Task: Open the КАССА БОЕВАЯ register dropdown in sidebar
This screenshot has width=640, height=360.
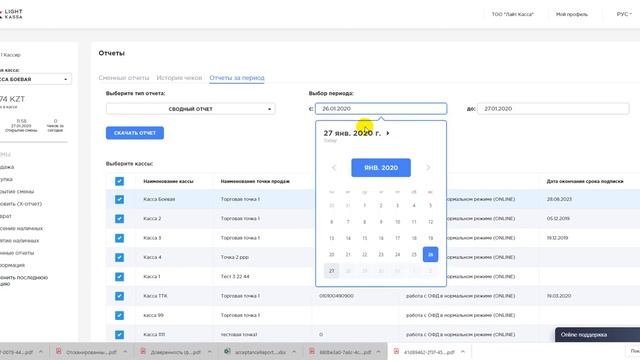Action: click(35, 79)
